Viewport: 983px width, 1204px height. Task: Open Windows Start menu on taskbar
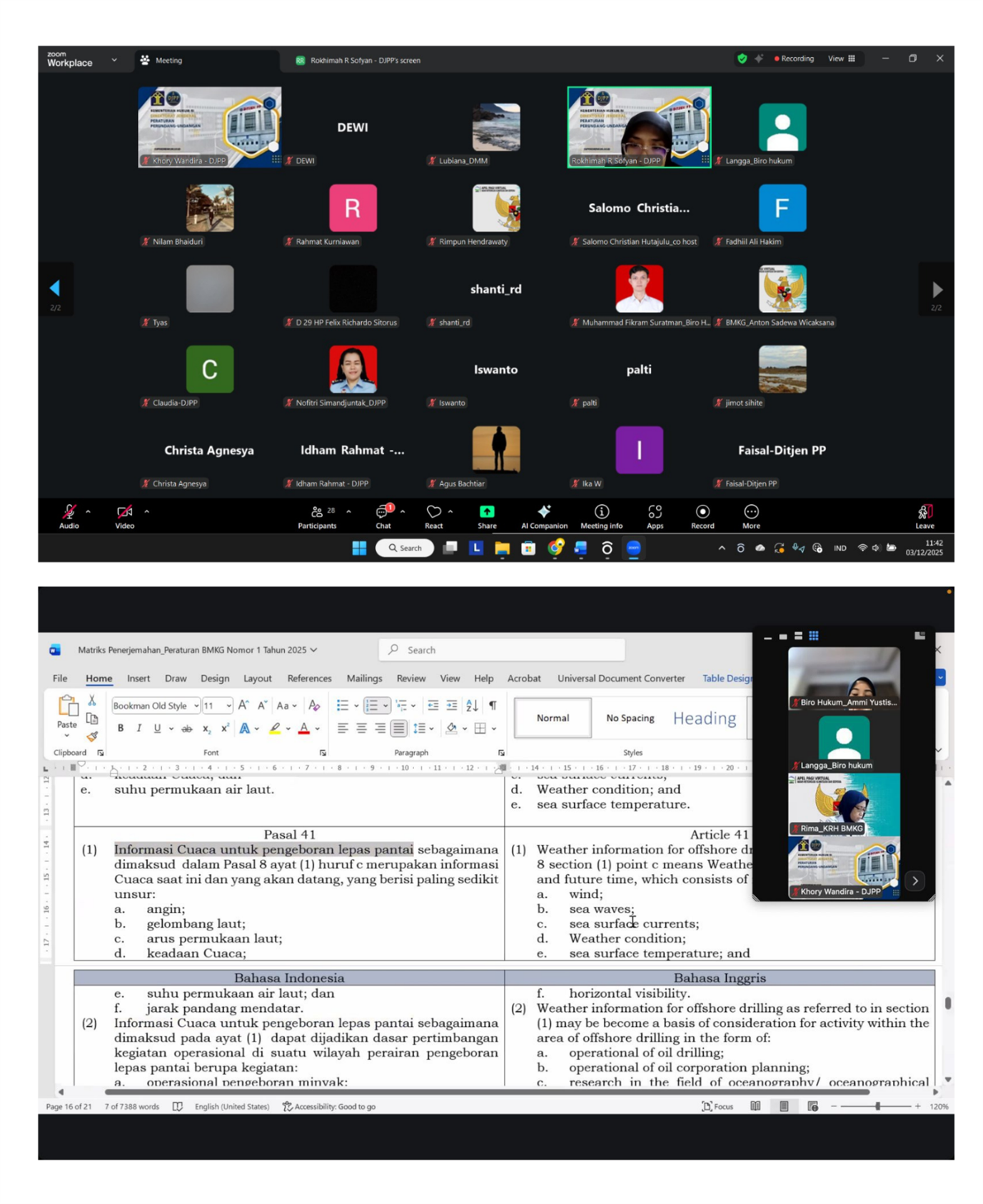point(359,548)
